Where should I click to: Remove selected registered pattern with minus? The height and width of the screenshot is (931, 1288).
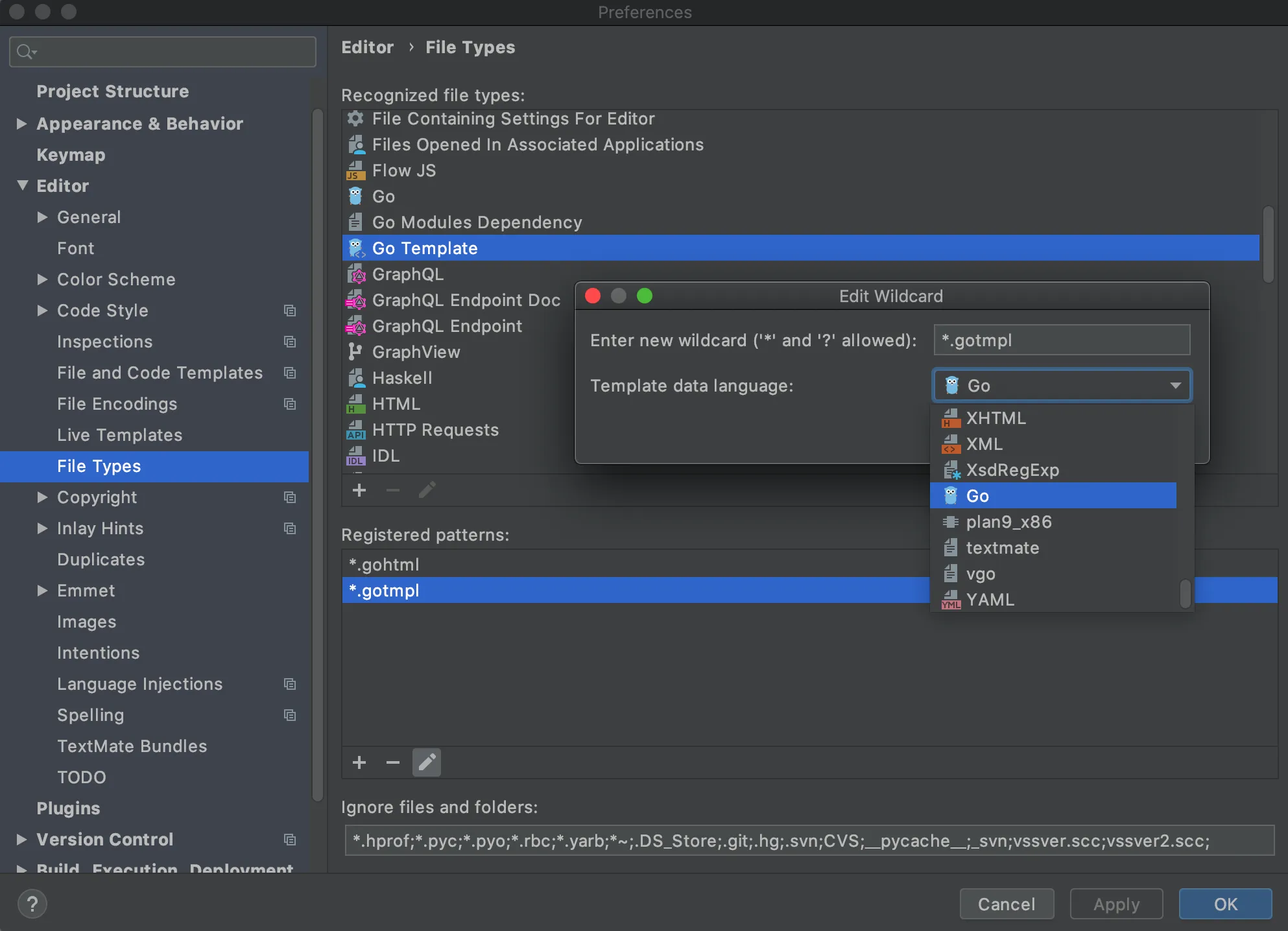coord(393,762)
